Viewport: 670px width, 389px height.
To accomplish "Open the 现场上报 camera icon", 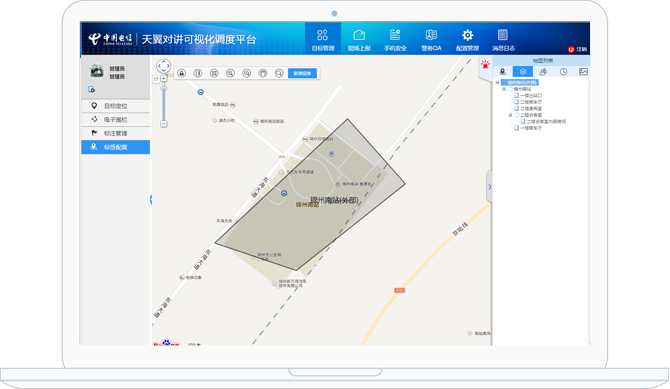I will click(x=359, y=35).
